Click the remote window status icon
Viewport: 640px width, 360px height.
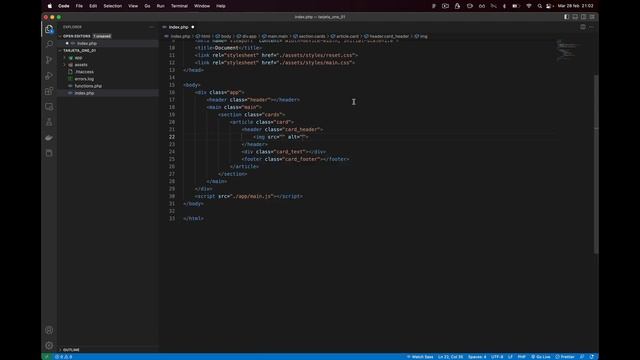click(x=46, y=357)
